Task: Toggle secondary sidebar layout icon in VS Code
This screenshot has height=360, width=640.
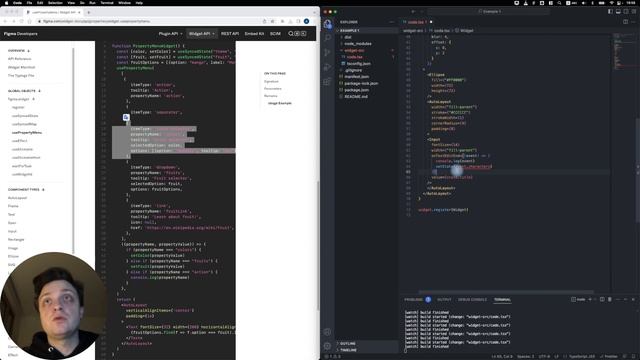Action: tap(626, 11)
